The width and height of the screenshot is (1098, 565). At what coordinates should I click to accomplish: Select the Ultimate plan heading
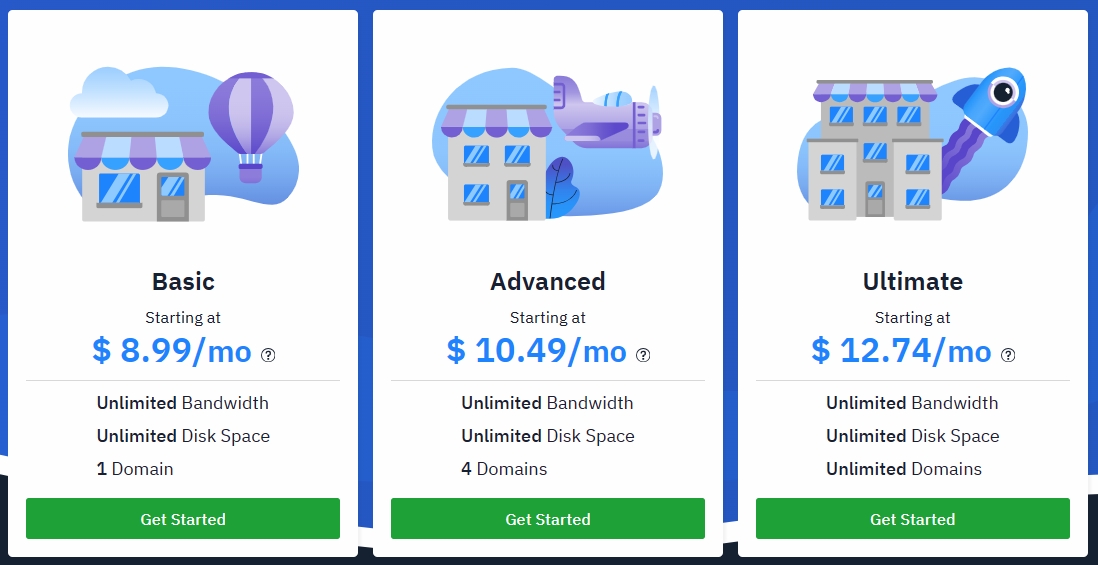912,281
